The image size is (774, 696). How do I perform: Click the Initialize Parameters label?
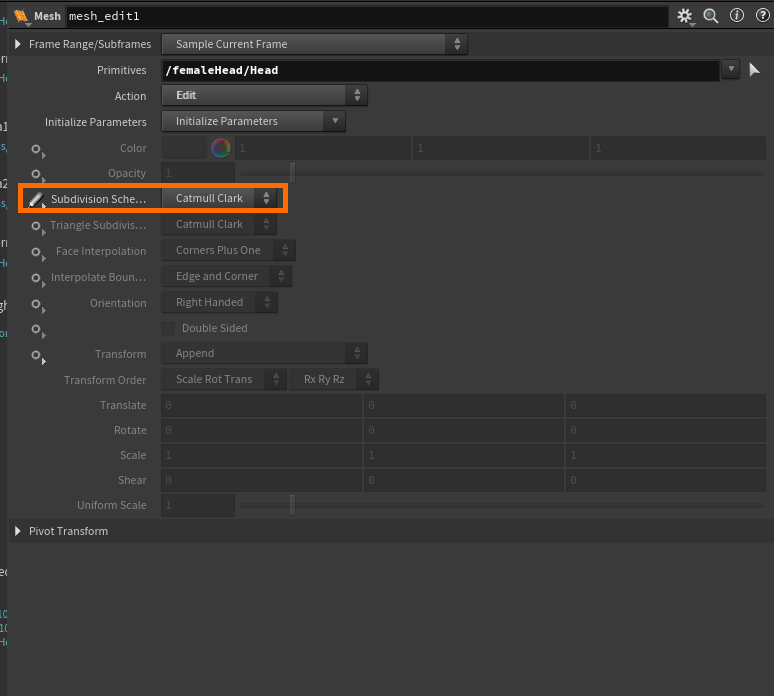click(x=96, y=122)
